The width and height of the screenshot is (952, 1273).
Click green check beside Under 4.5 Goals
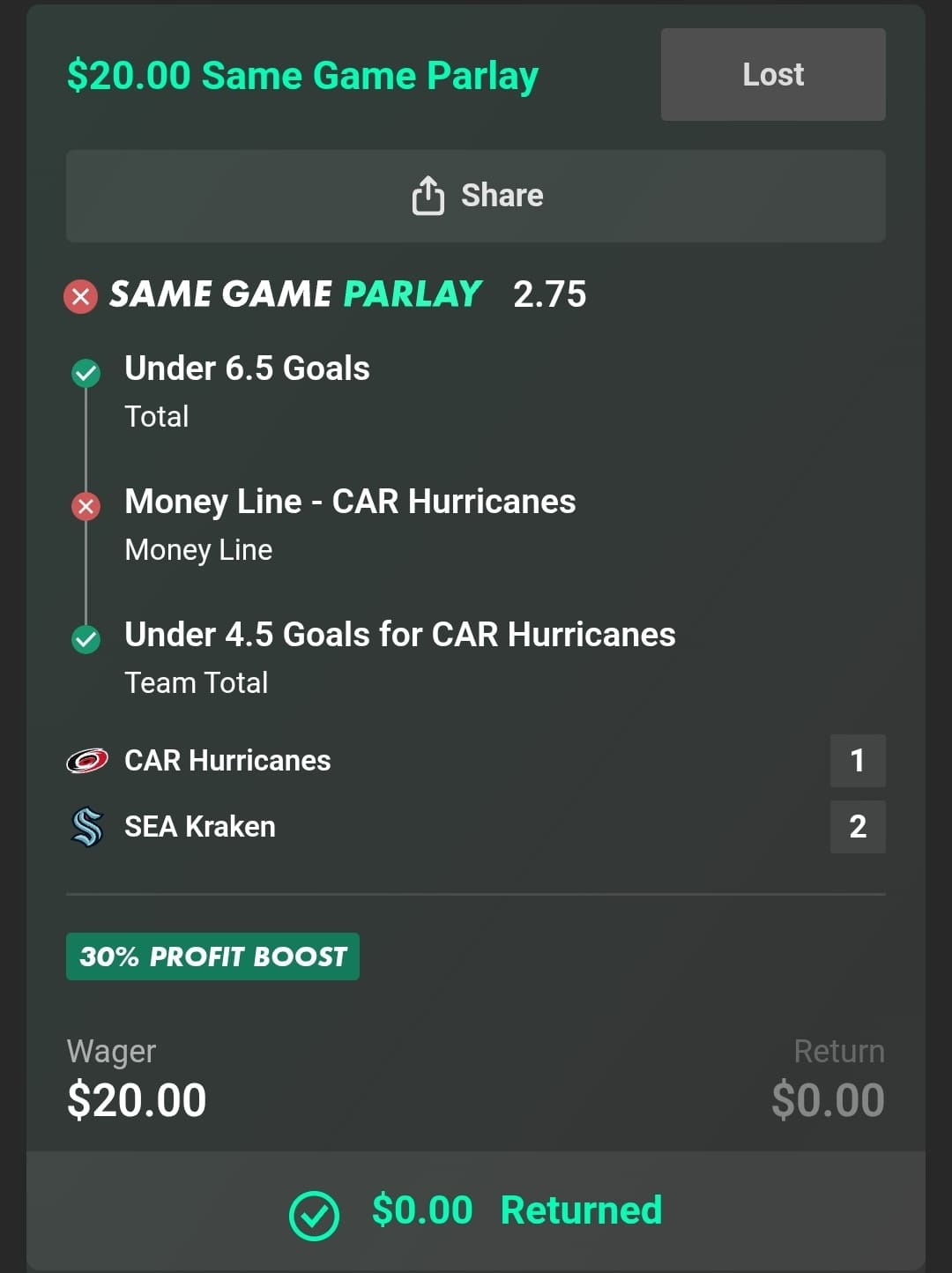click(x=86, y=639)
